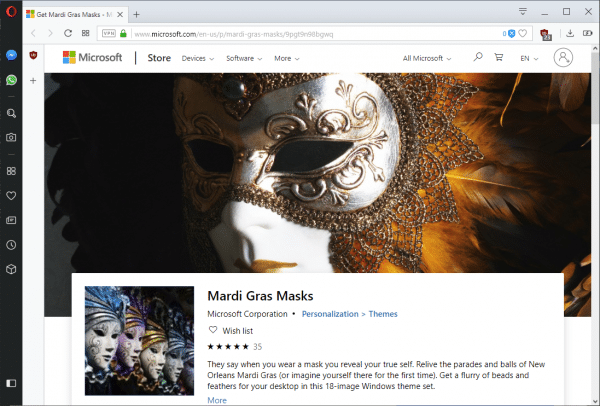
Task: Open the Opera main menu logo
Action: [11, 11]
